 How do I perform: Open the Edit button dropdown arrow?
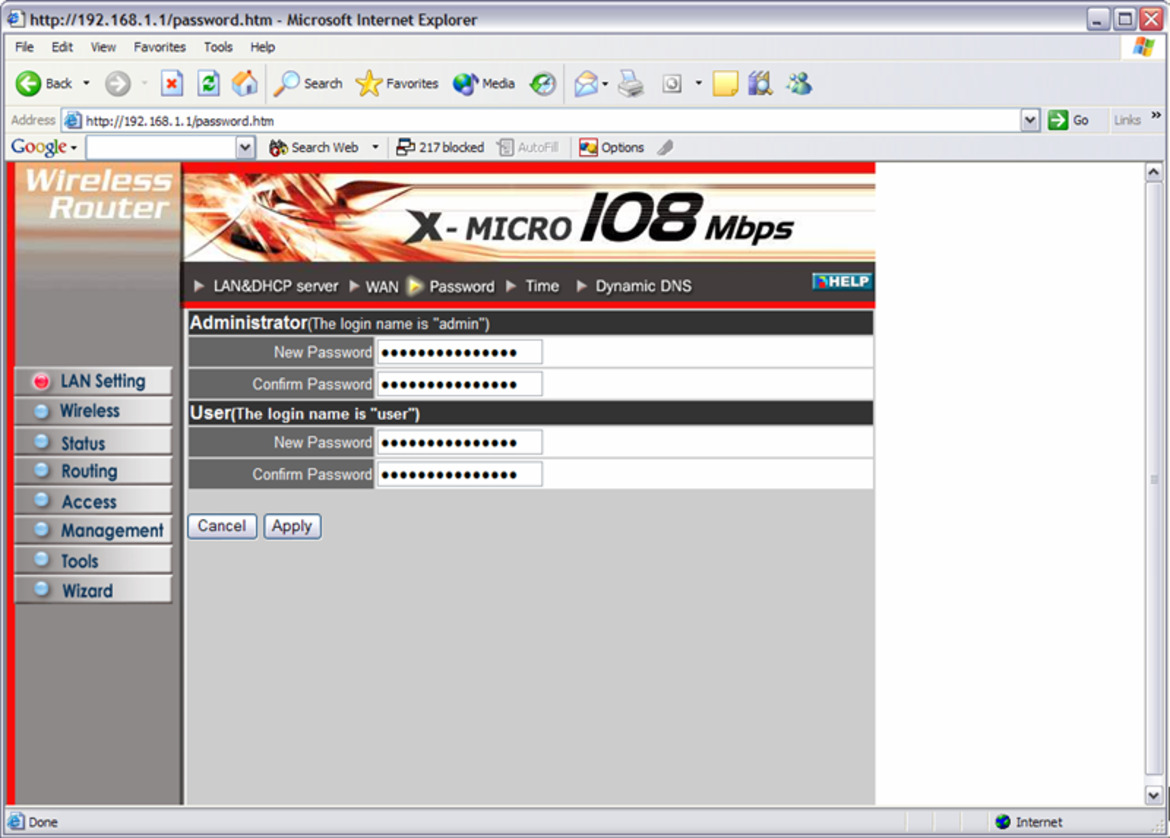698,84
